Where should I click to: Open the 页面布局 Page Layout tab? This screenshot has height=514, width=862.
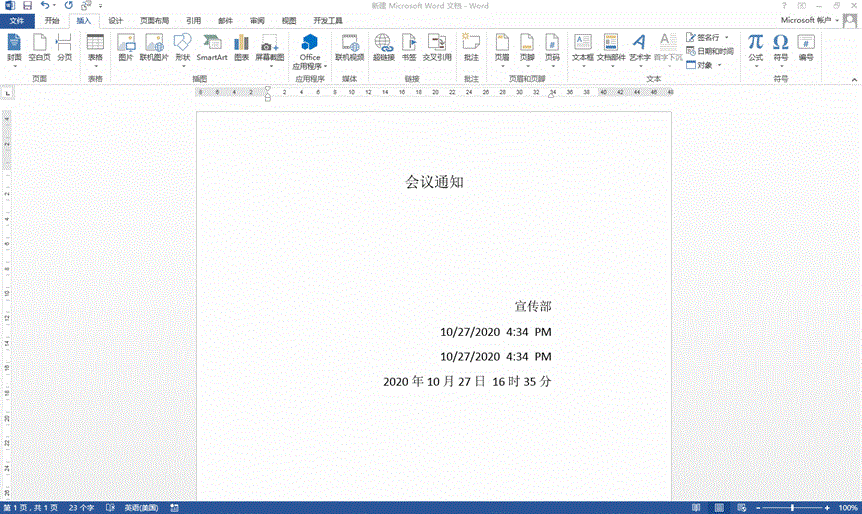154,20
